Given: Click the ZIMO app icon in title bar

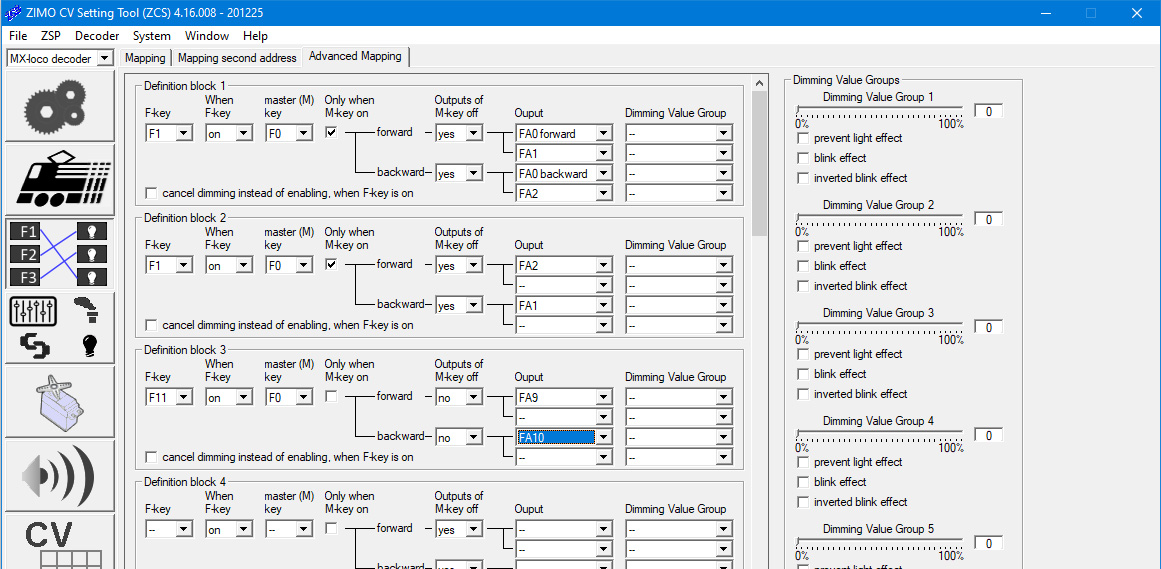Looking at the screenshot, I should coord(13,13).
